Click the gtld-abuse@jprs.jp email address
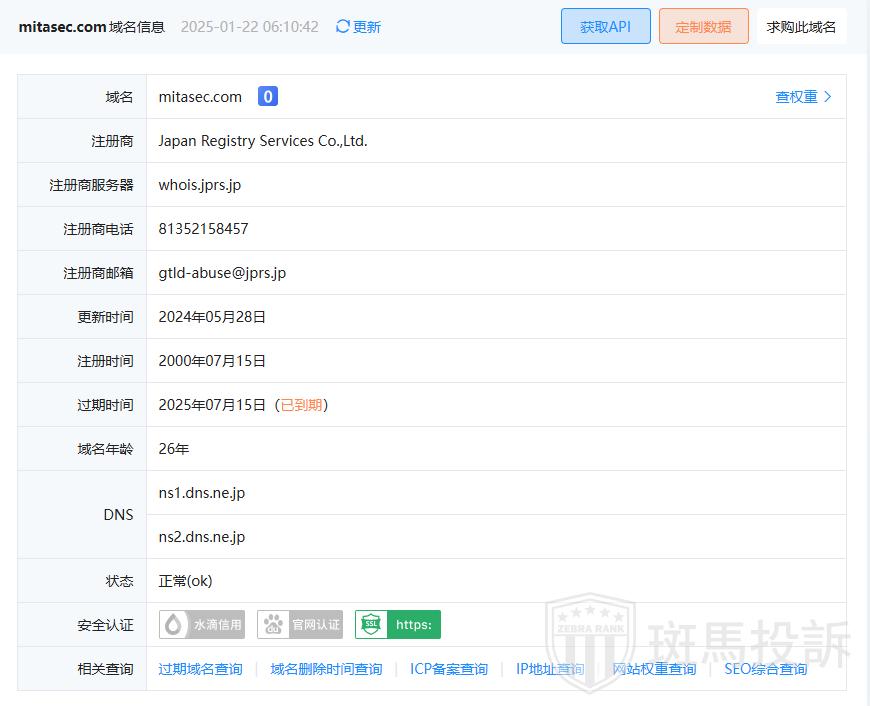 [x=222, y=273]
